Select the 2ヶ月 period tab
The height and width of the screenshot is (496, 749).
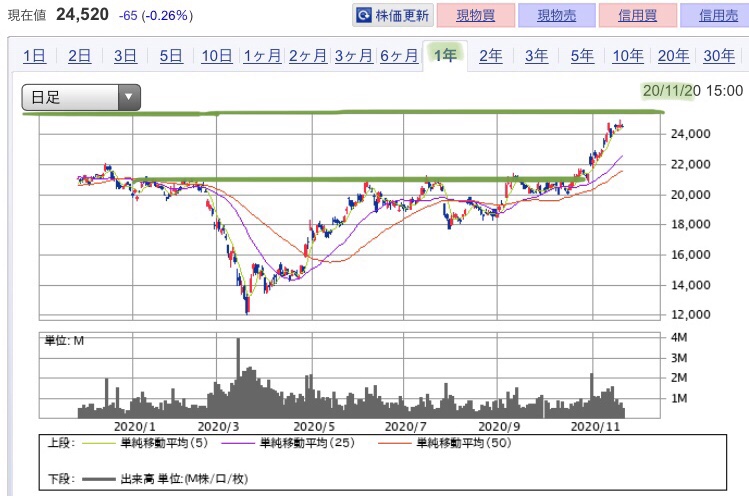coord(308,56)
